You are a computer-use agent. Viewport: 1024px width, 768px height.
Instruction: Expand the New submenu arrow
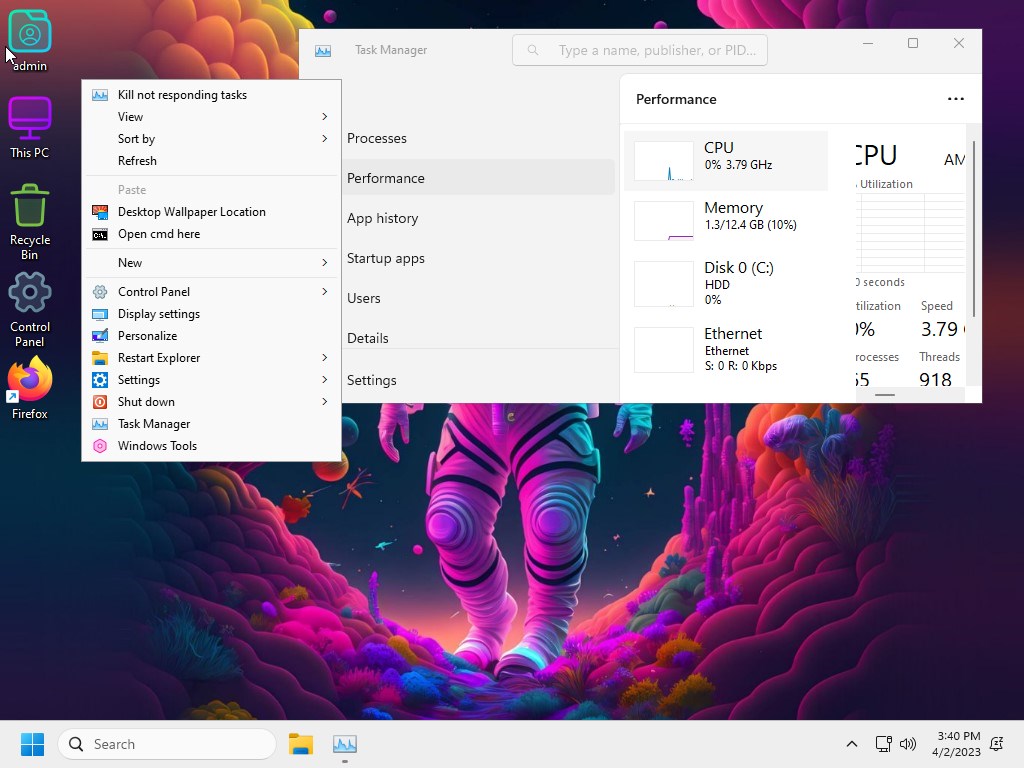coord(325,263)
